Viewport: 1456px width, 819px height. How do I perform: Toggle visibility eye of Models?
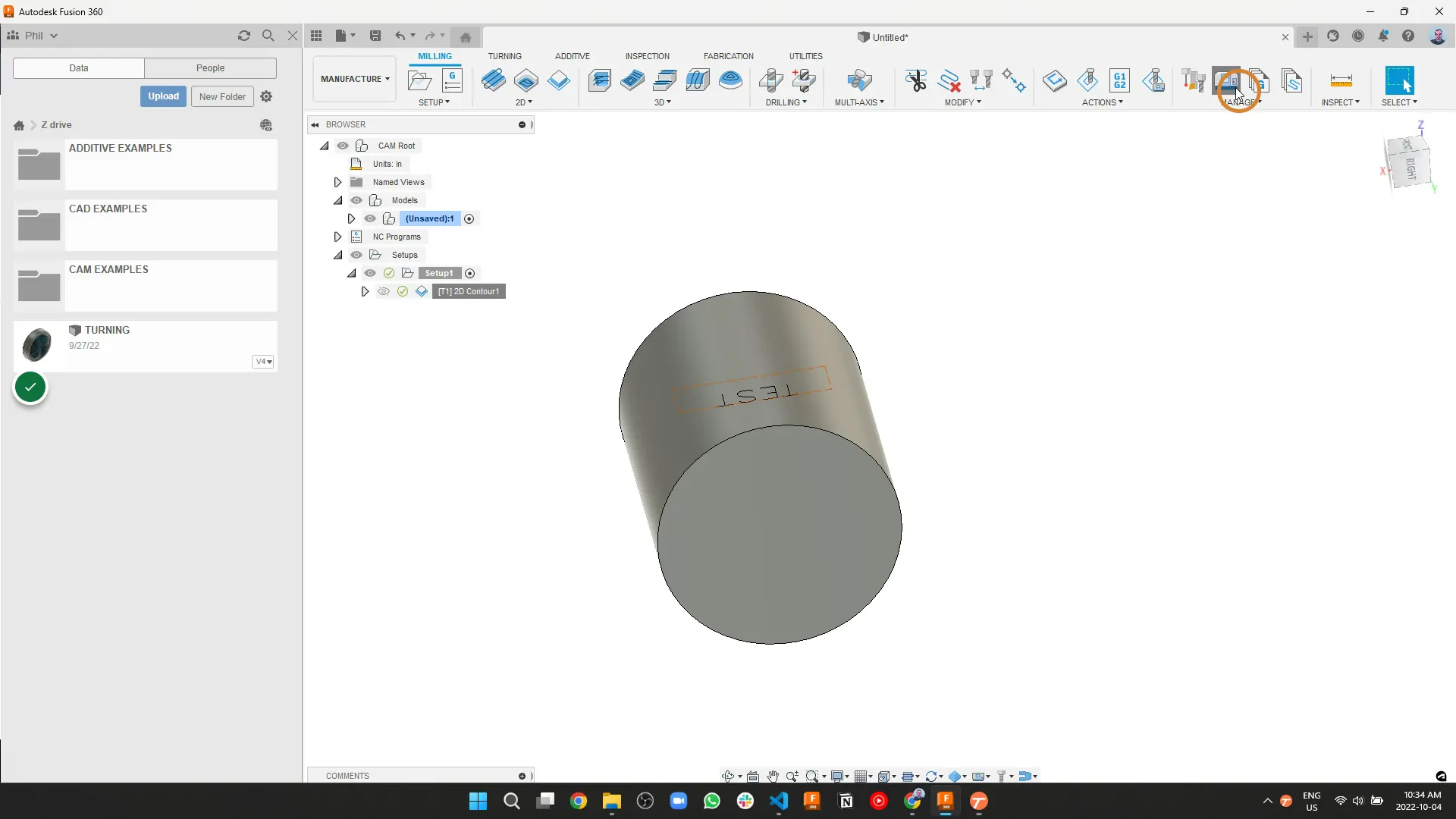click(x=356, y=200)
